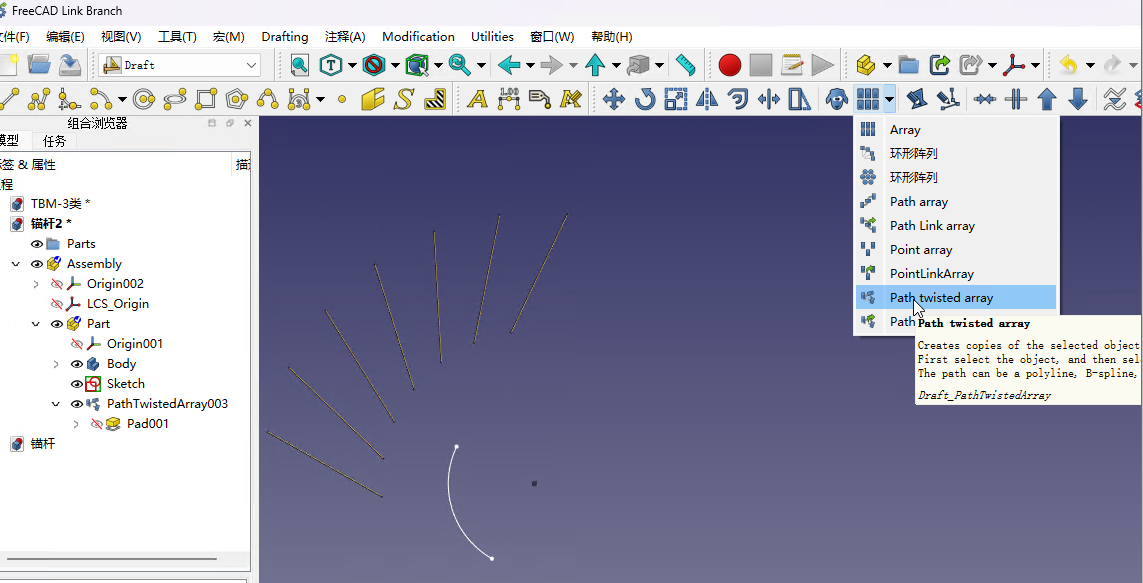
Task: Click the Draft Downgrade down-arrow icon
Action: point(1078,98)
